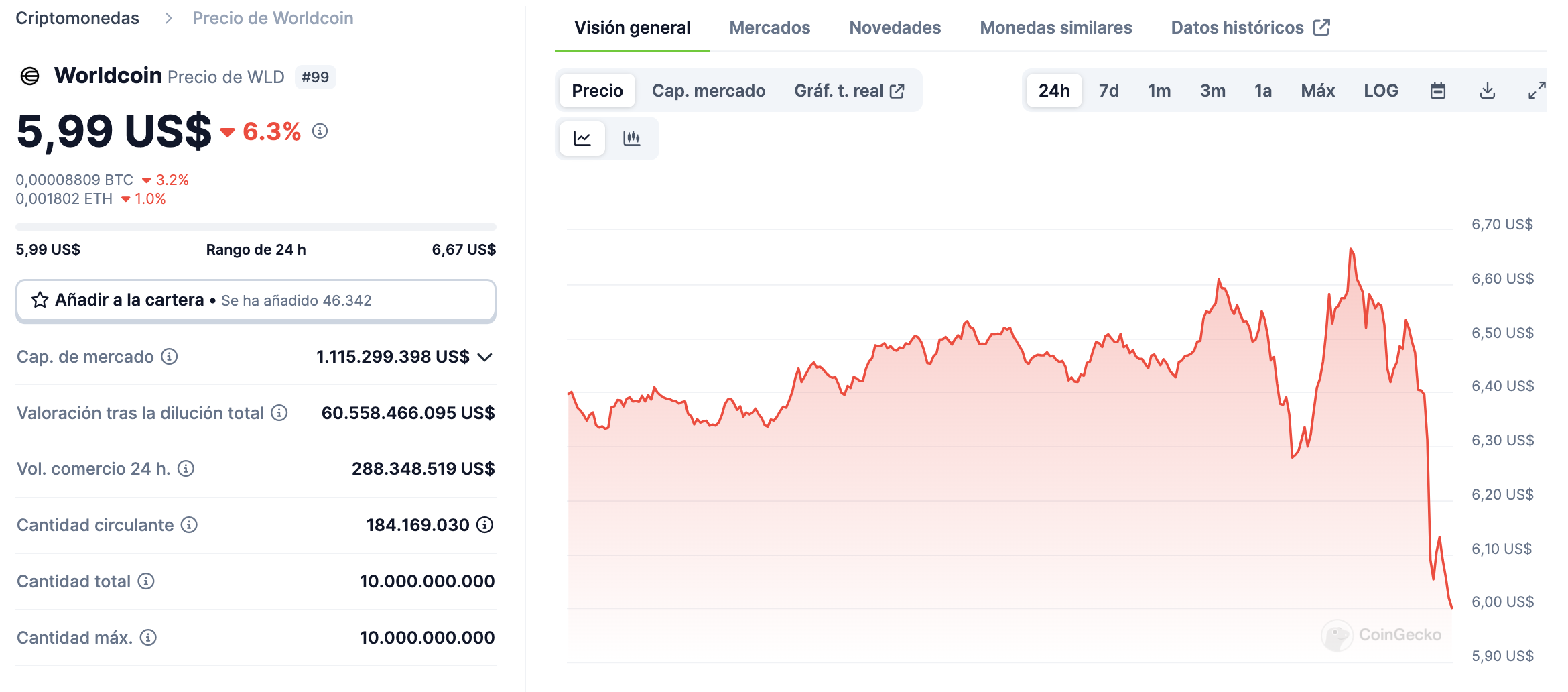Click info icon next to 6.3% change
The width and height of the screenshot is (1568, 692).
320,131
